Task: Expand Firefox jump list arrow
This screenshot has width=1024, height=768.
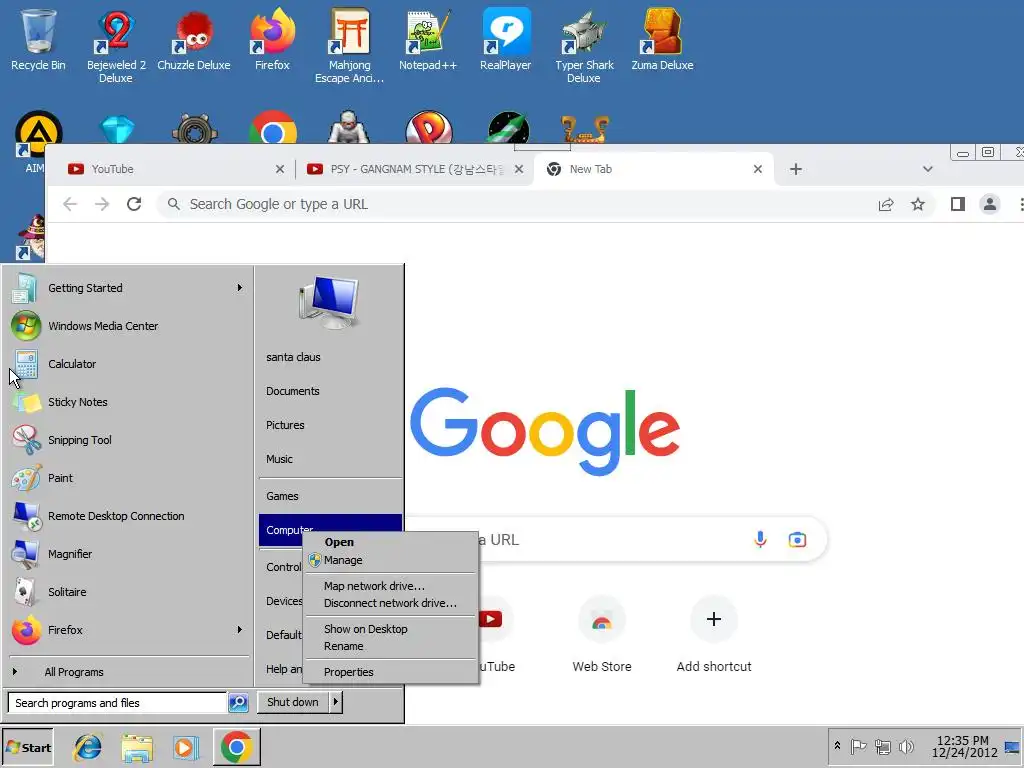Action: point(240,630)
